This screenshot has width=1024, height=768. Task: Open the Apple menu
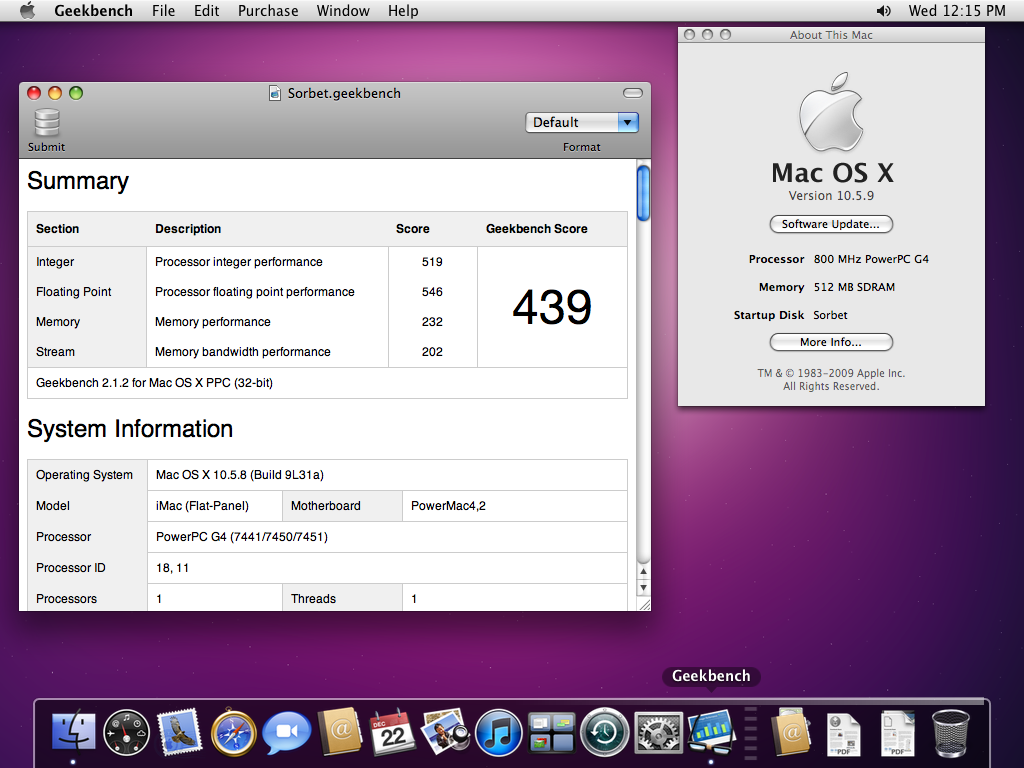coord(27,10)
